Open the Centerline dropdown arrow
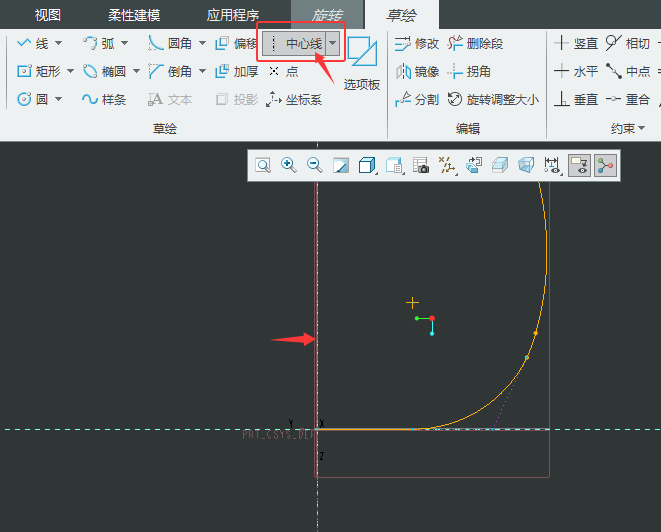The height and width of the screenshot is (532, 661). click(x=333, y=43)
